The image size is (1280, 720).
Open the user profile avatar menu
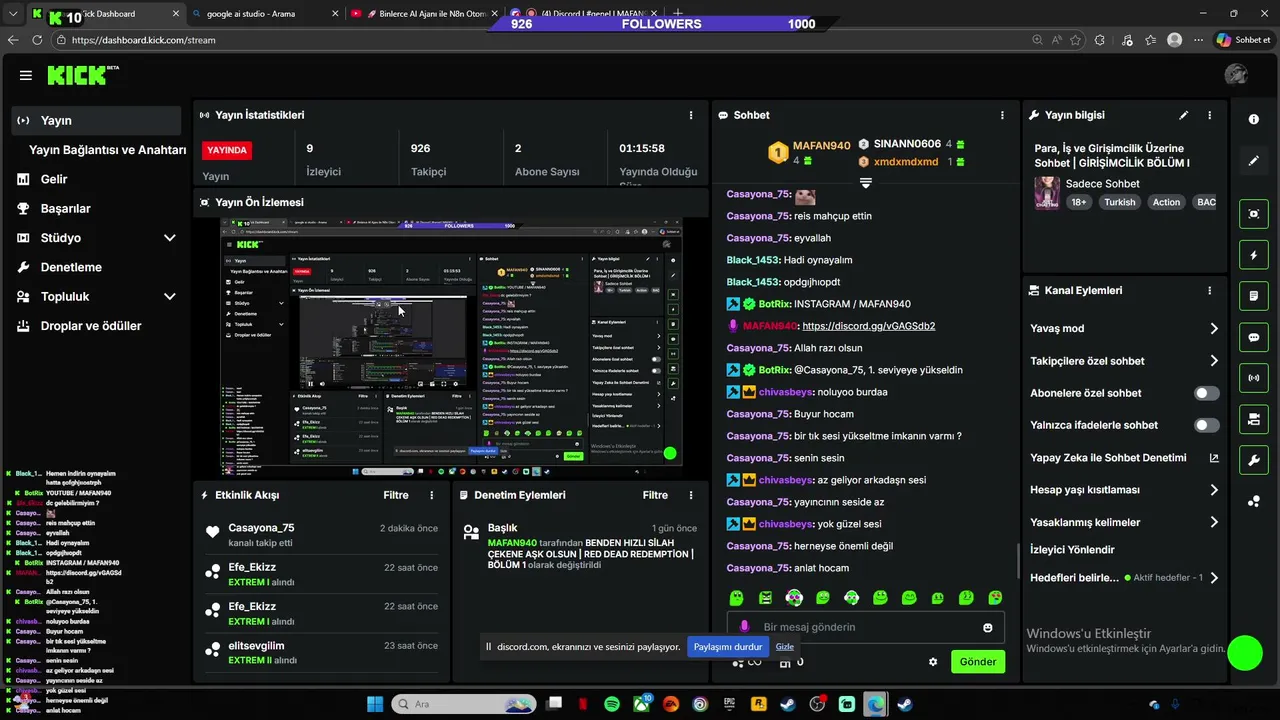click(x=1236, y=75)
